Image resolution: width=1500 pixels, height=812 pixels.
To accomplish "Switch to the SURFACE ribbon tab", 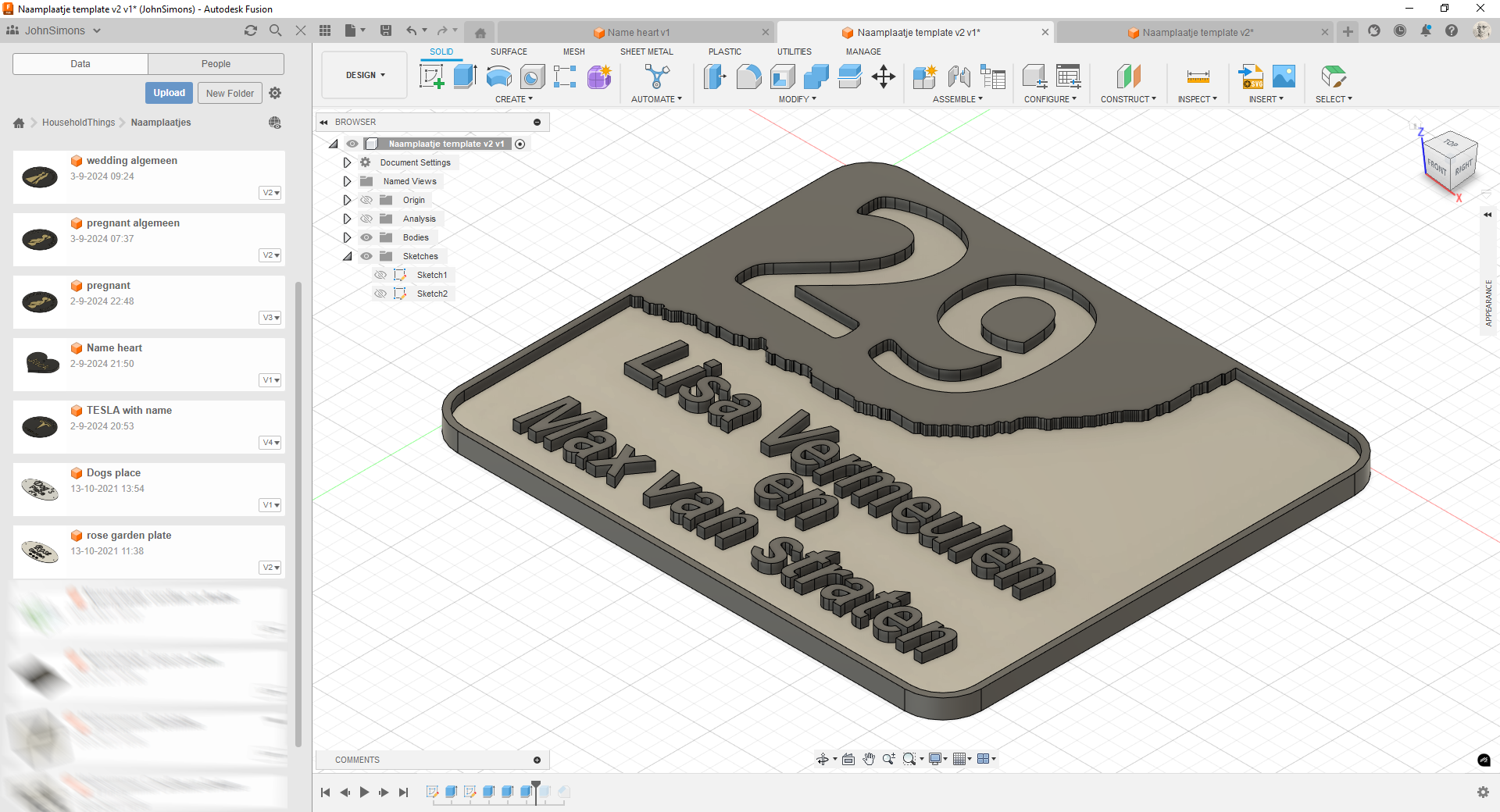I will [x=509, y=52].
